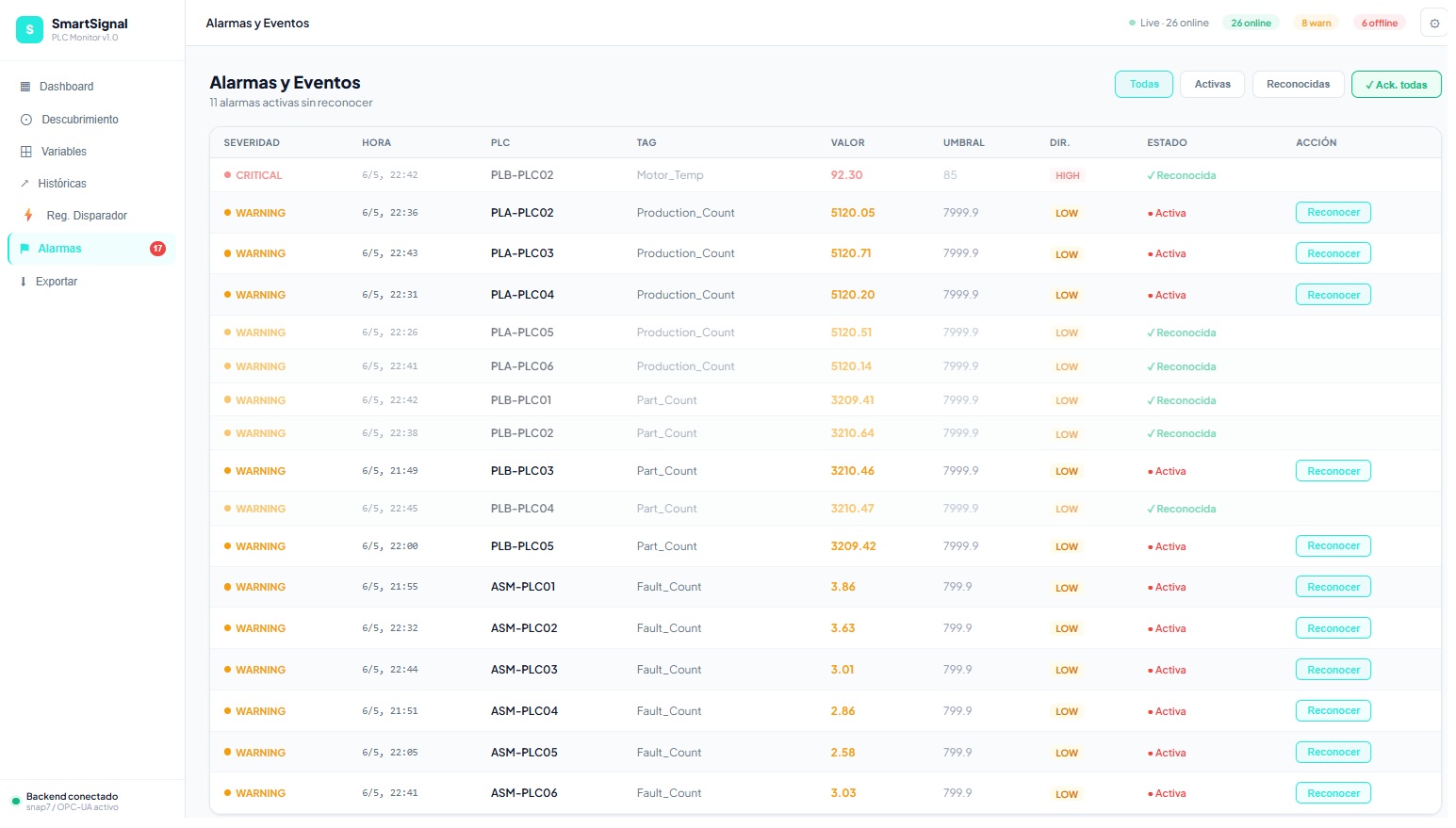Click the Motor_Temp tag cell
This screenshot has height=828, width=1456.
(670, 175)
